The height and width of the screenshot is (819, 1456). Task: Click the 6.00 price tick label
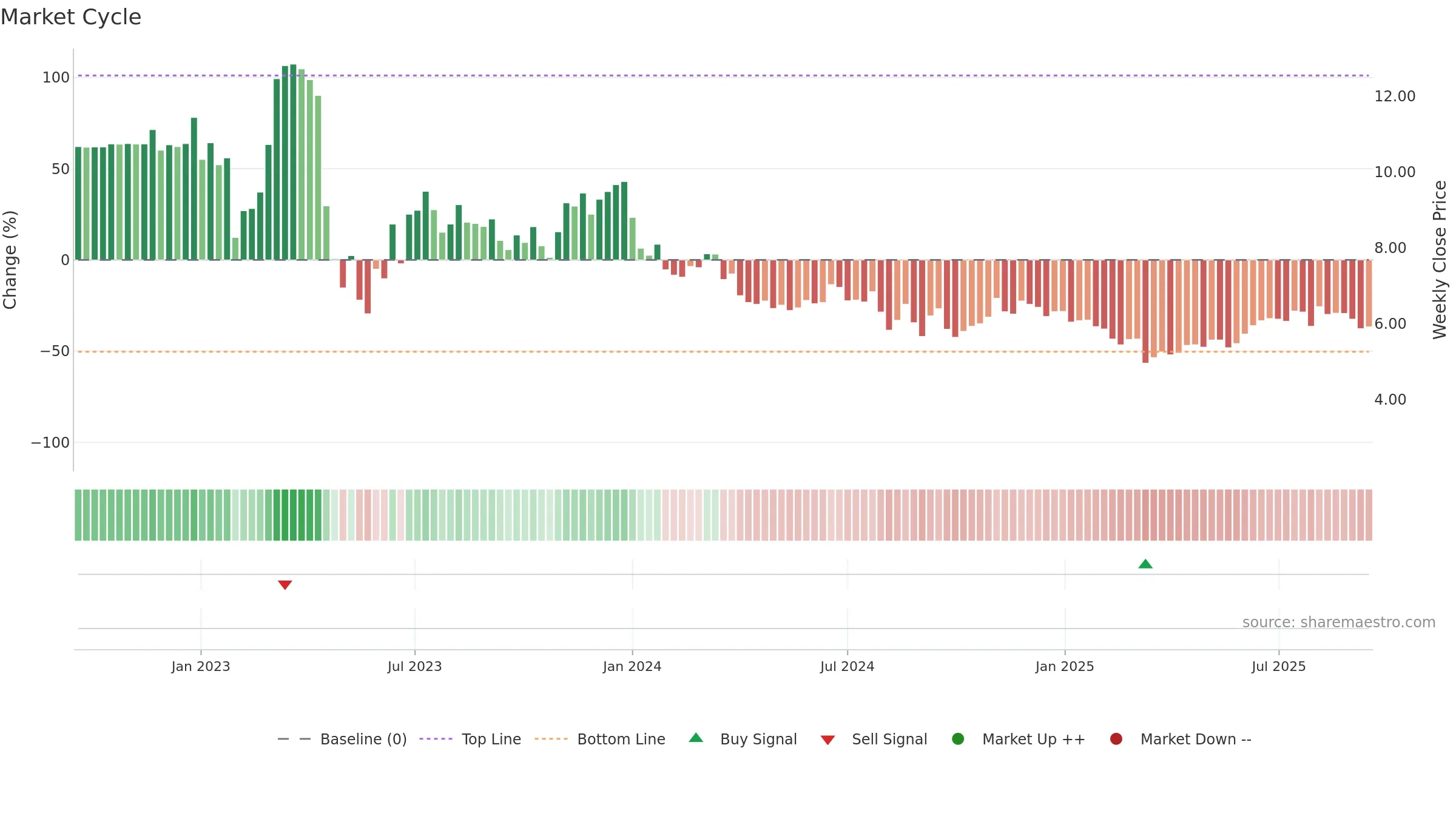(1390, 324)
